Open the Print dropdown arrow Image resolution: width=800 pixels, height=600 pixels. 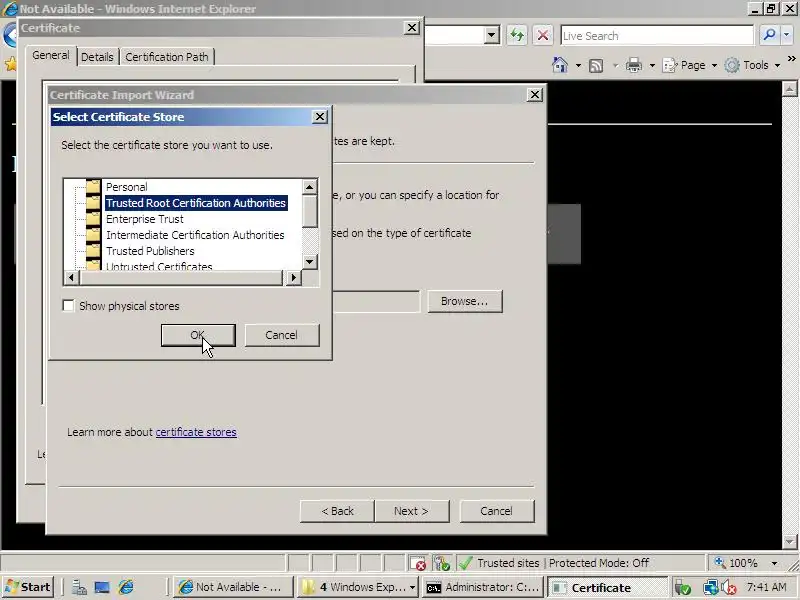(x=652, y=65)
